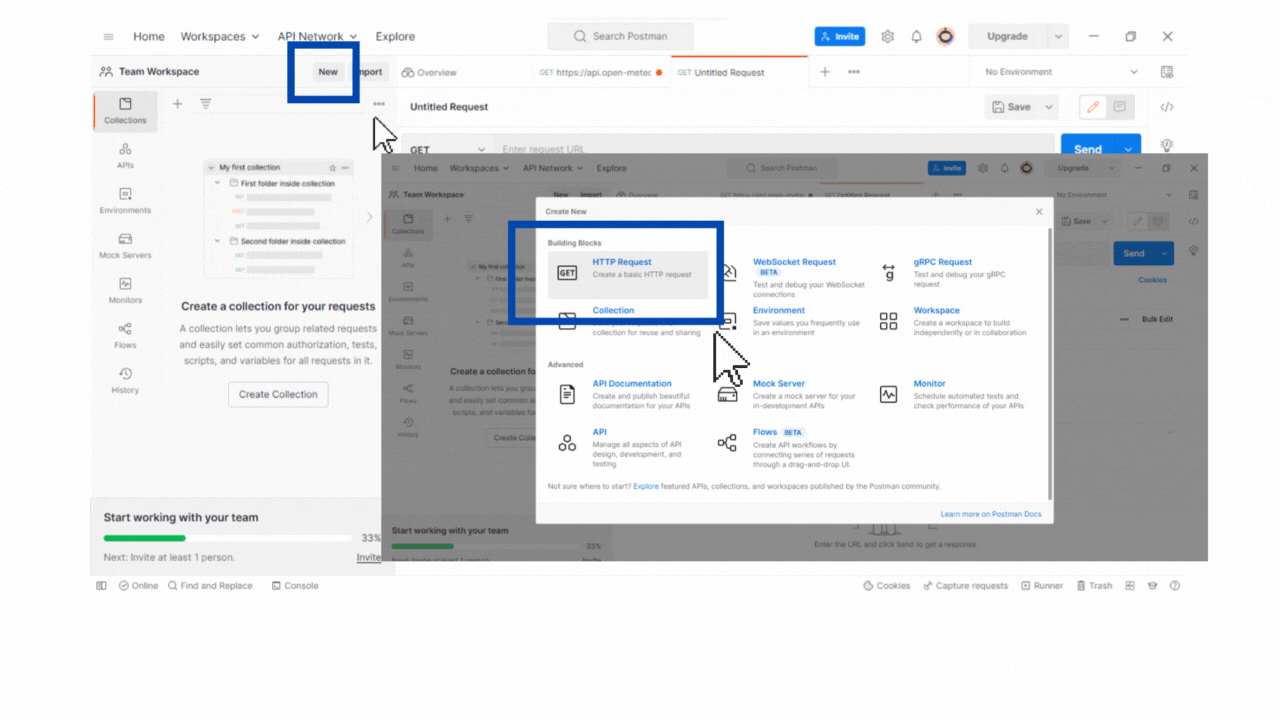Select the GET Untitled Request tab
The width and height of the screenshot is (1280, 720).
pos(721,73)
